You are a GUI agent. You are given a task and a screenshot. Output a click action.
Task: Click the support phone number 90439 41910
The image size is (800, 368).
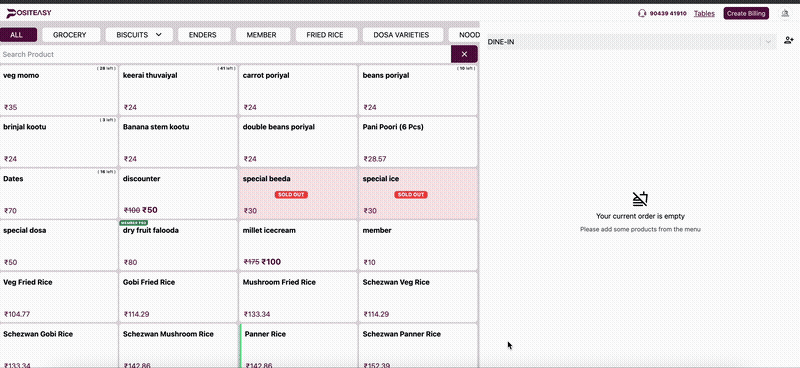point(668,14)
